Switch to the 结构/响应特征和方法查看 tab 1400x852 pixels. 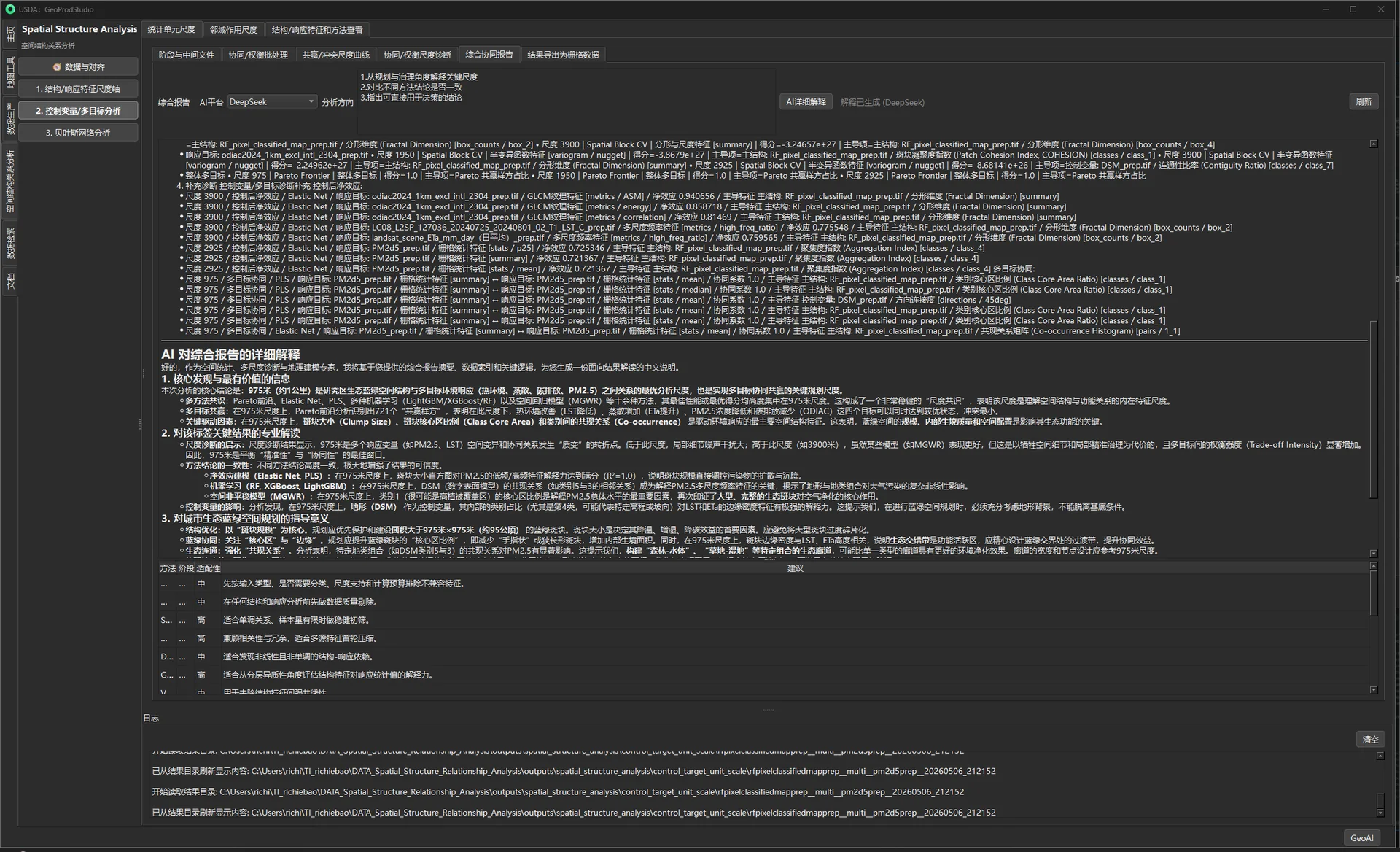(x=317, y=30)
